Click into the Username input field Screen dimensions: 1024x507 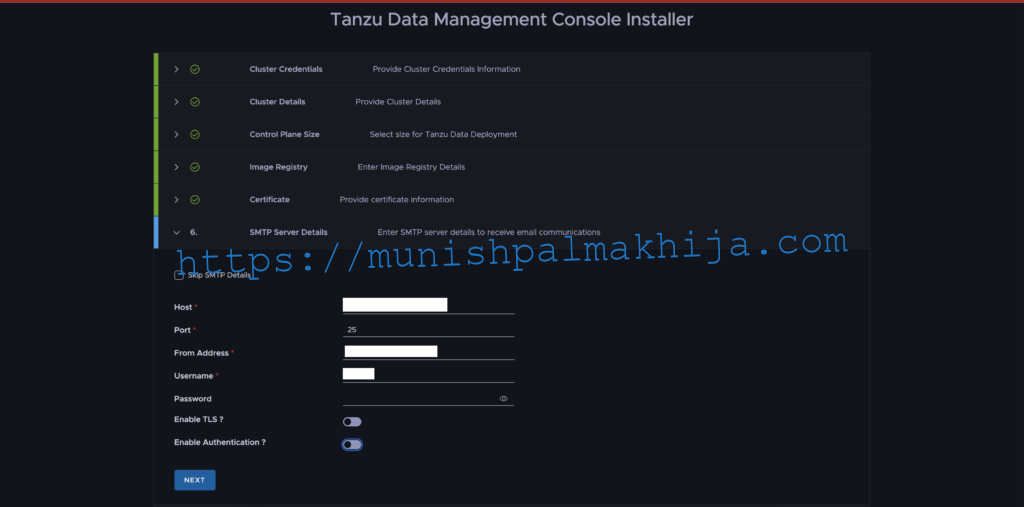point(428,374)
